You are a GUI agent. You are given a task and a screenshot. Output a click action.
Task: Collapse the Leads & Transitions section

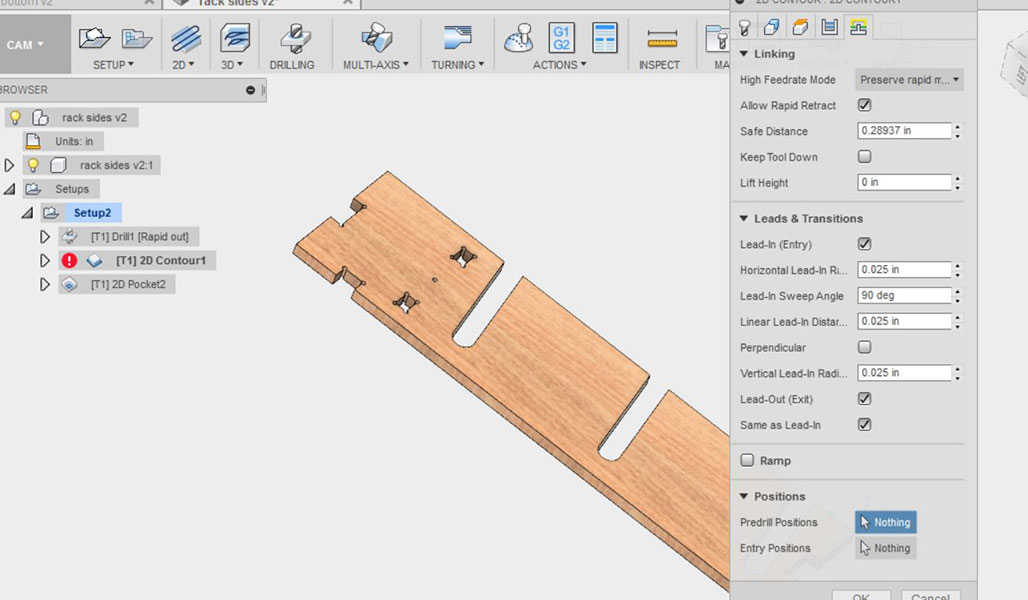743,218
